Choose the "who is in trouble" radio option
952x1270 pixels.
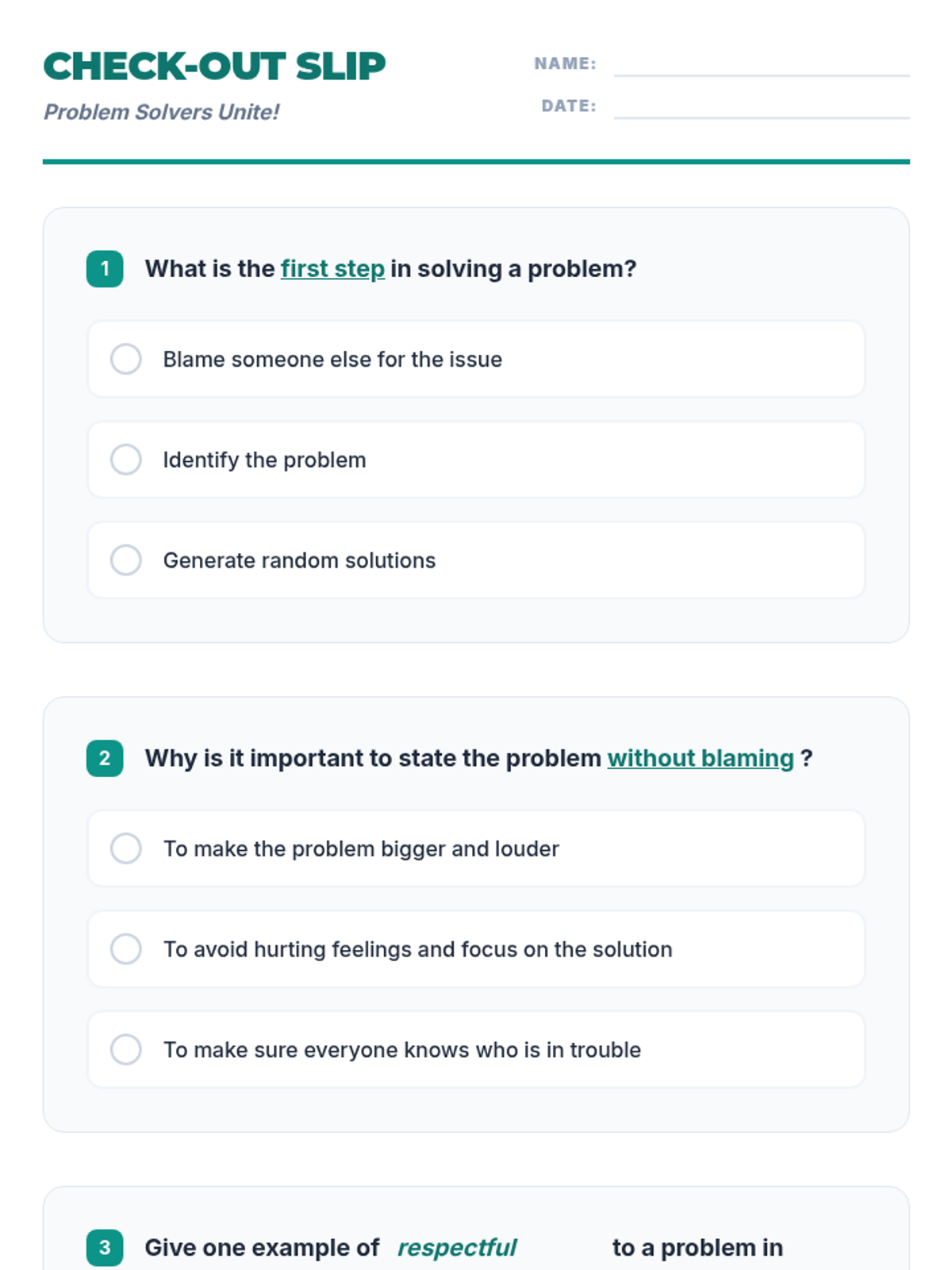(126, 1049)
